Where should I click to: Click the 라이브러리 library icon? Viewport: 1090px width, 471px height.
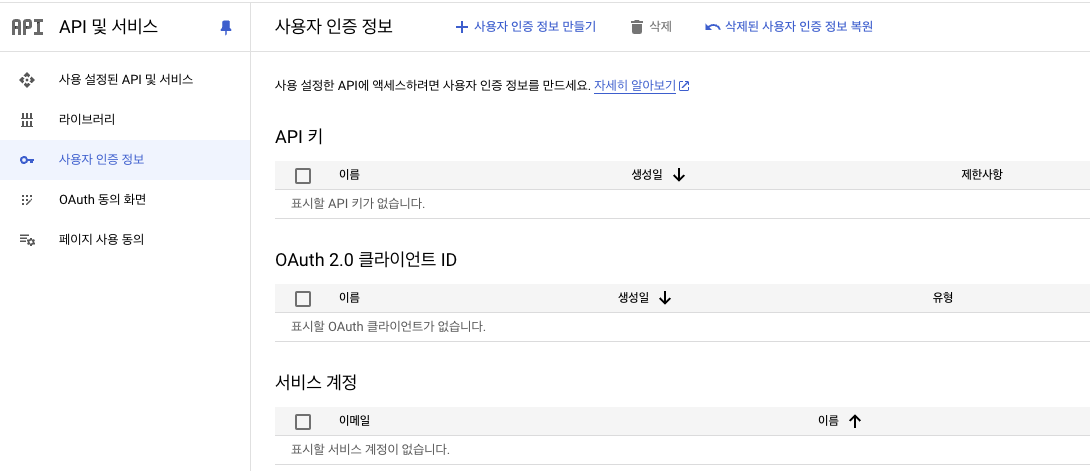click(x=27, y=120)
